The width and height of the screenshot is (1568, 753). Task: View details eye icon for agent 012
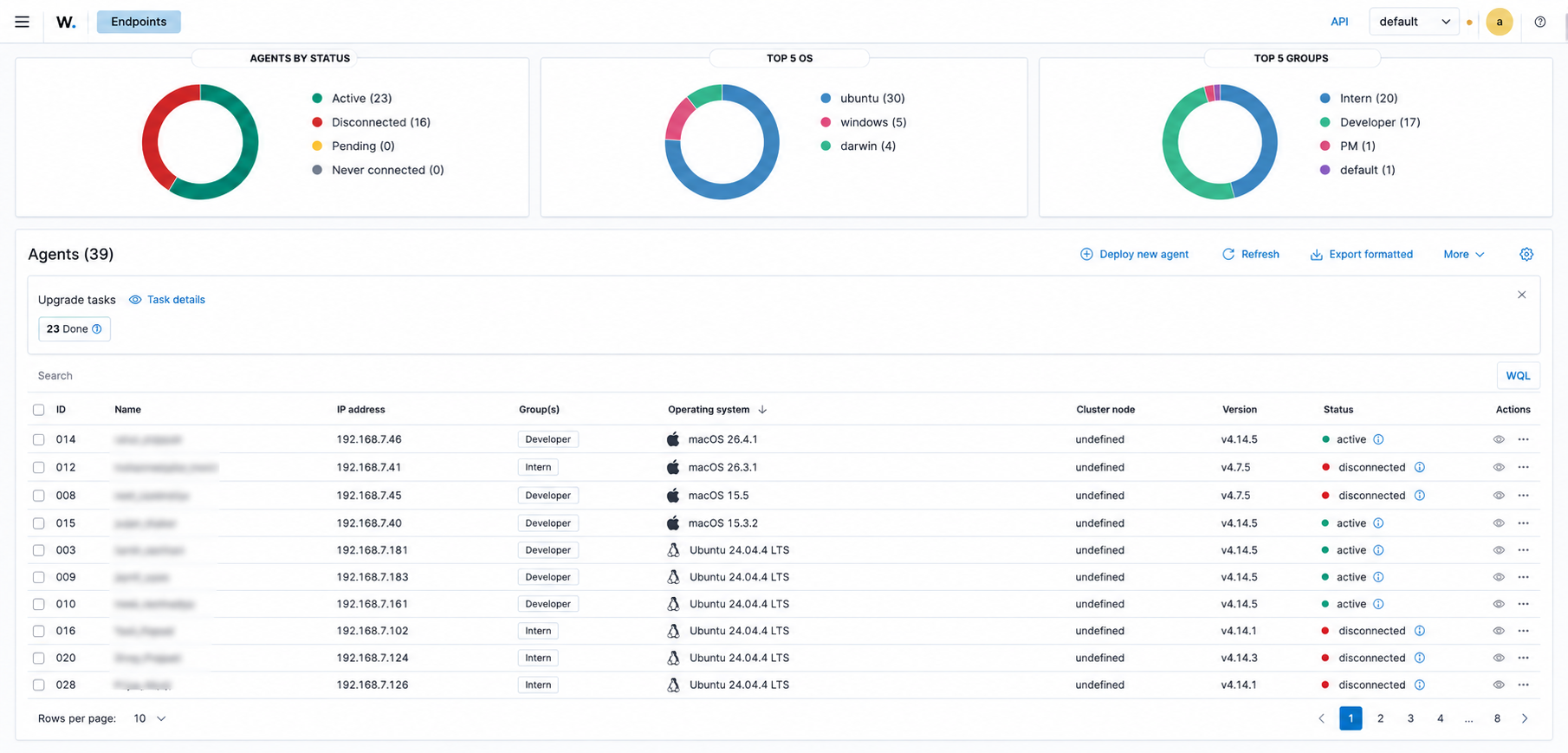pos(1499,467)
